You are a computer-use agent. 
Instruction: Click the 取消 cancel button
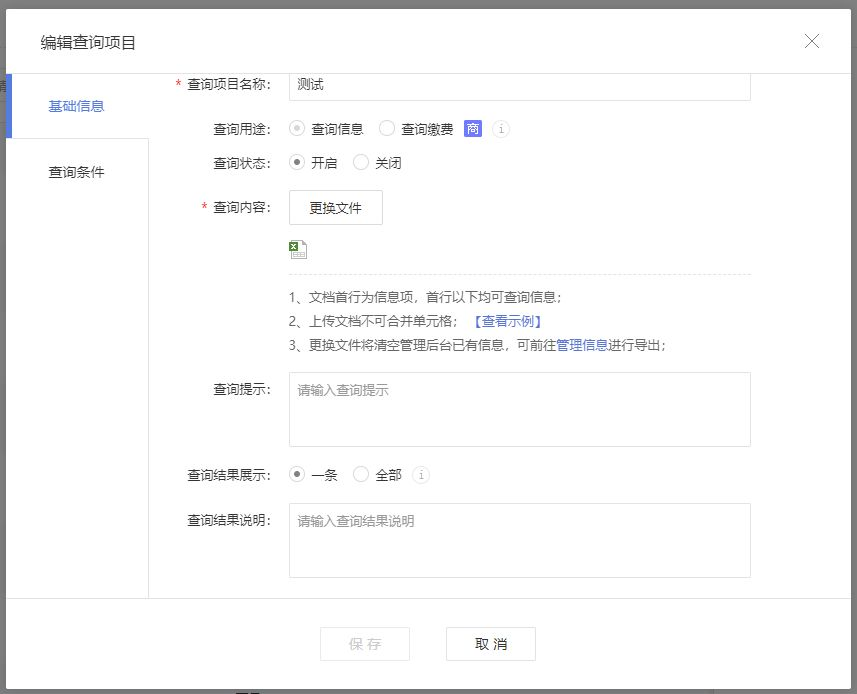490,643
